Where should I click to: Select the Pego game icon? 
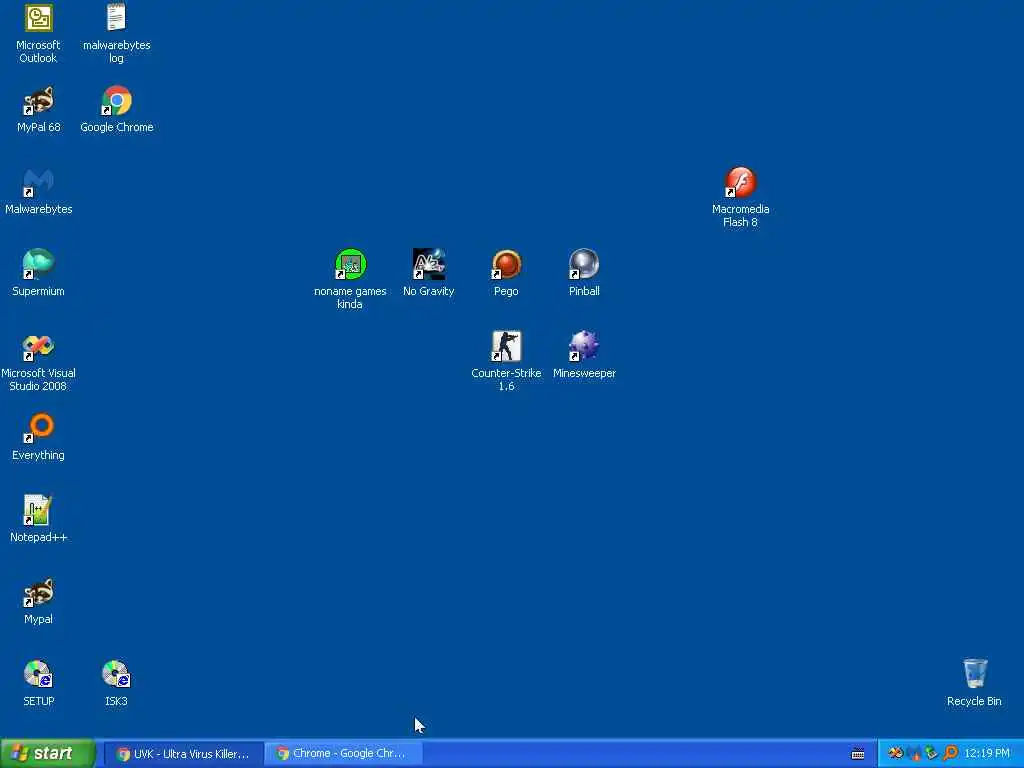(x=506, y=274)
